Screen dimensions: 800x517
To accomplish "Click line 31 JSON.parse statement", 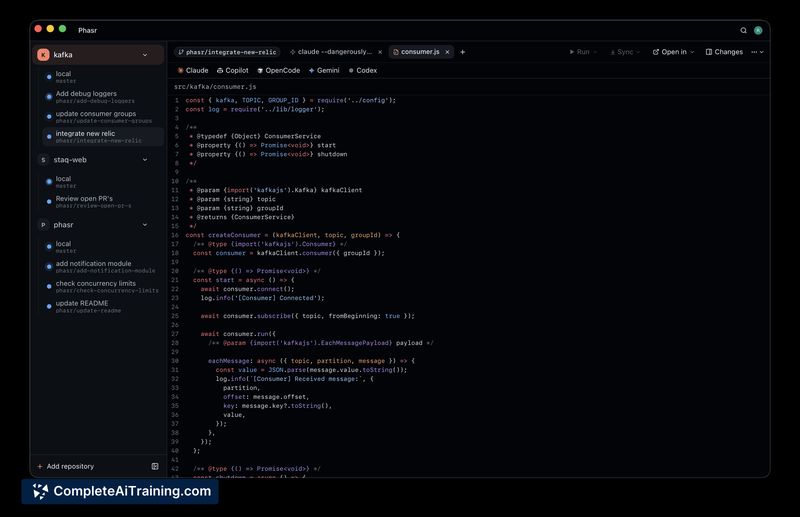I will (x=311, y=370).
